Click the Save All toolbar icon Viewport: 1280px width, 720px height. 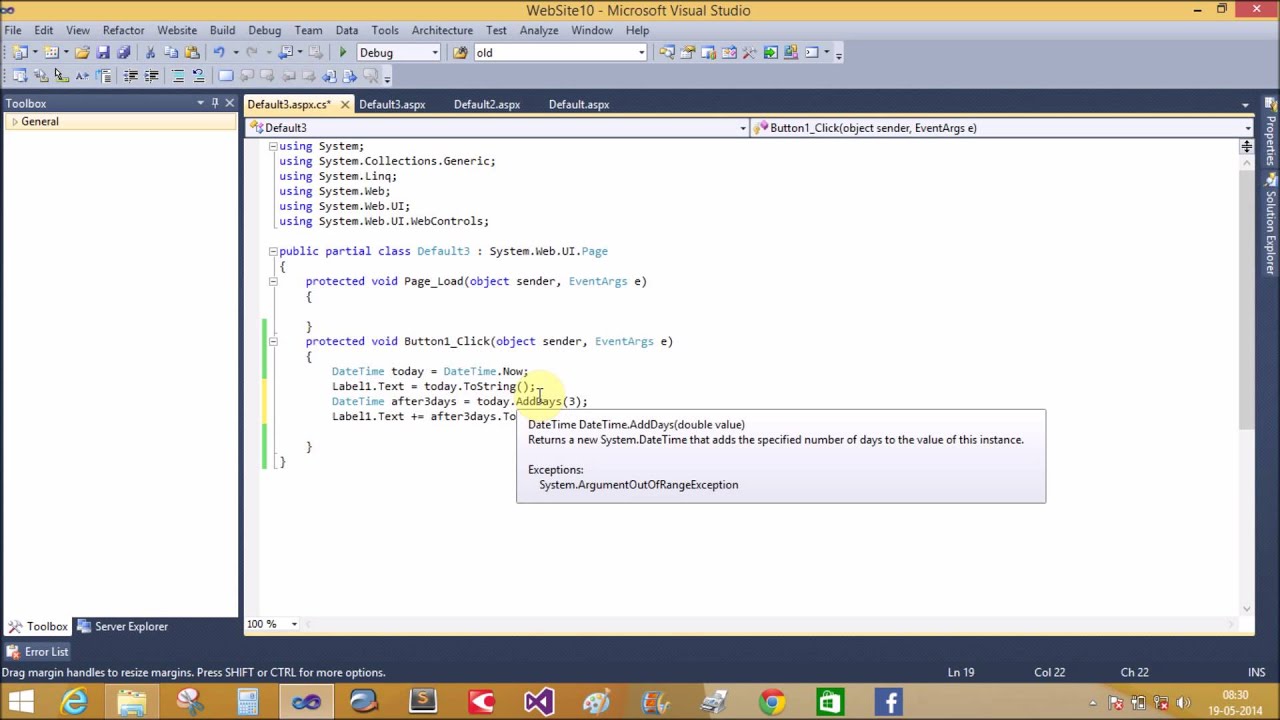pyautogui.click(x=124, y=52)
